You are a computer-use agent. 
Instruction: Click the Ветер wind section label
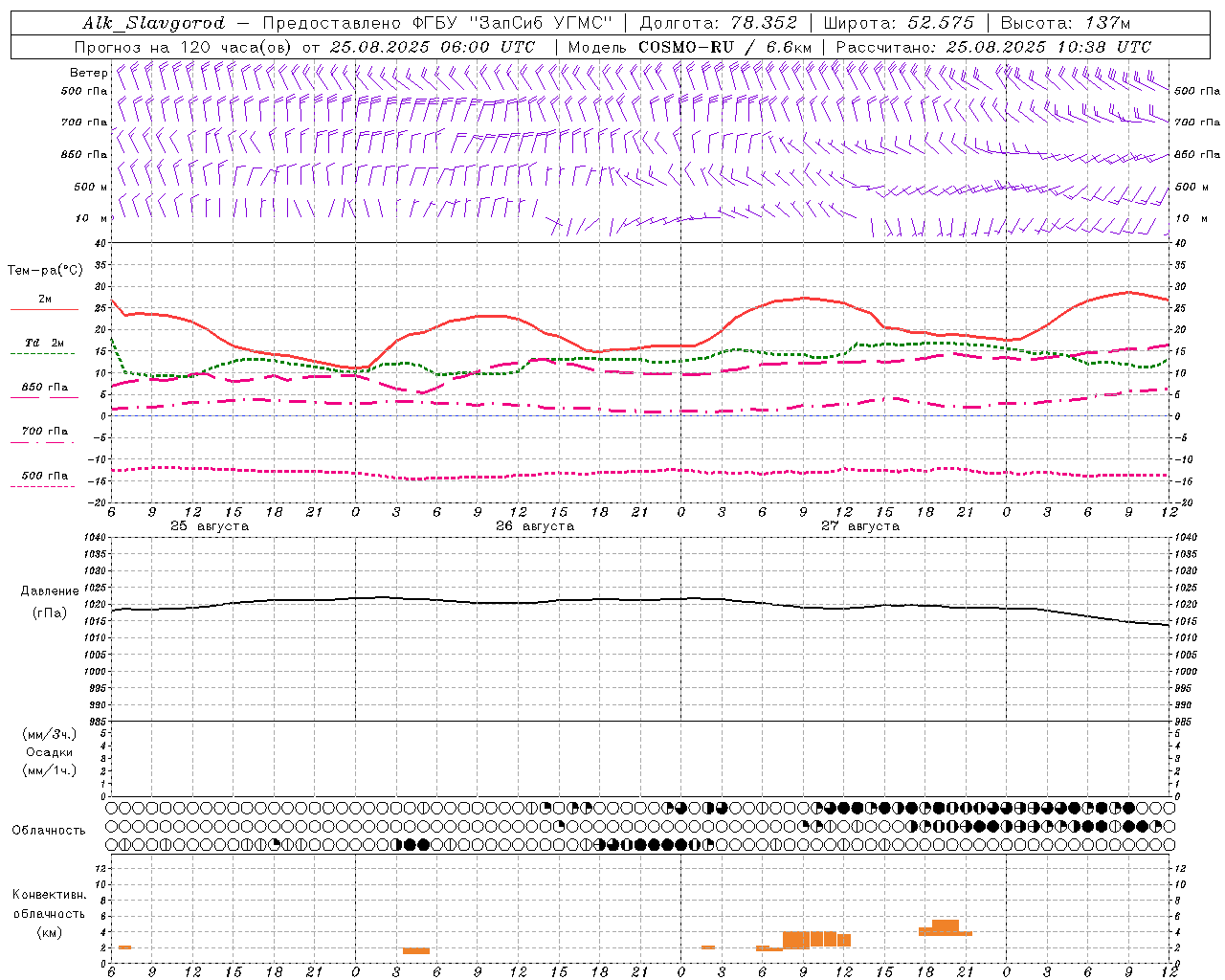coord(88,73)
